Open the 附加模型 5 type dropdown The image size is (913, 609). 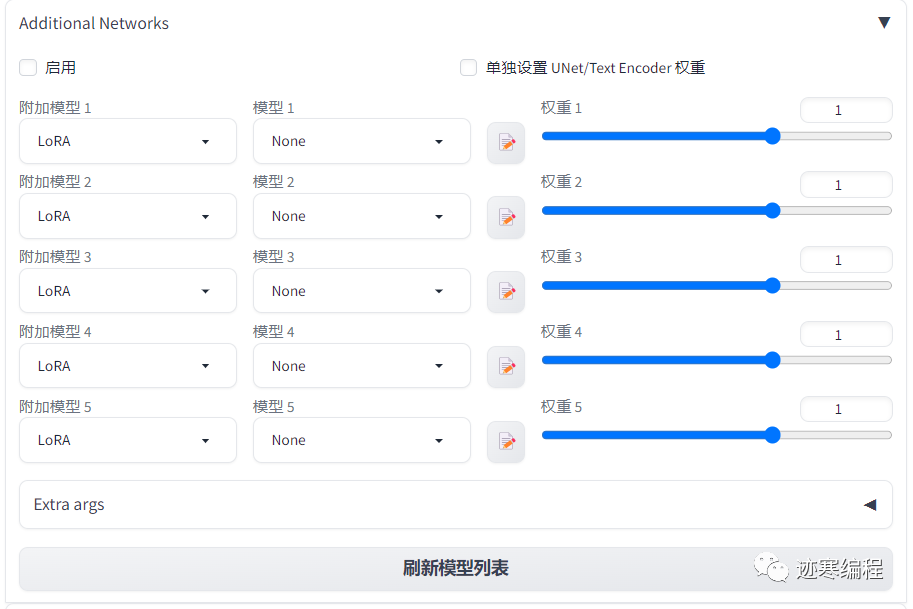127,440
